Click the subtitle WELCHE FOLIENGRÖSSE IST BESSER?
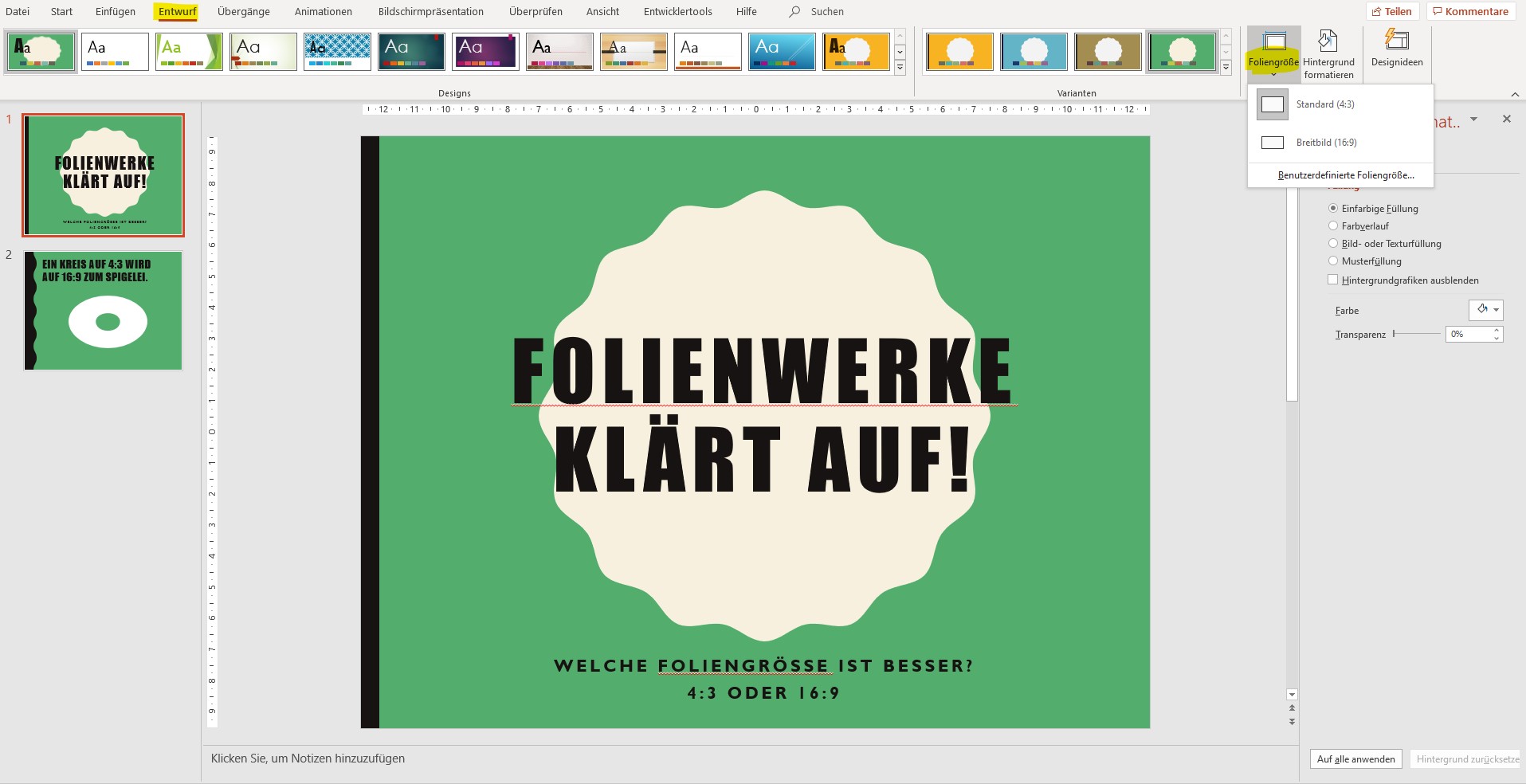The height and width of the screenshot is (784, 1526). (x=763, y=666)
